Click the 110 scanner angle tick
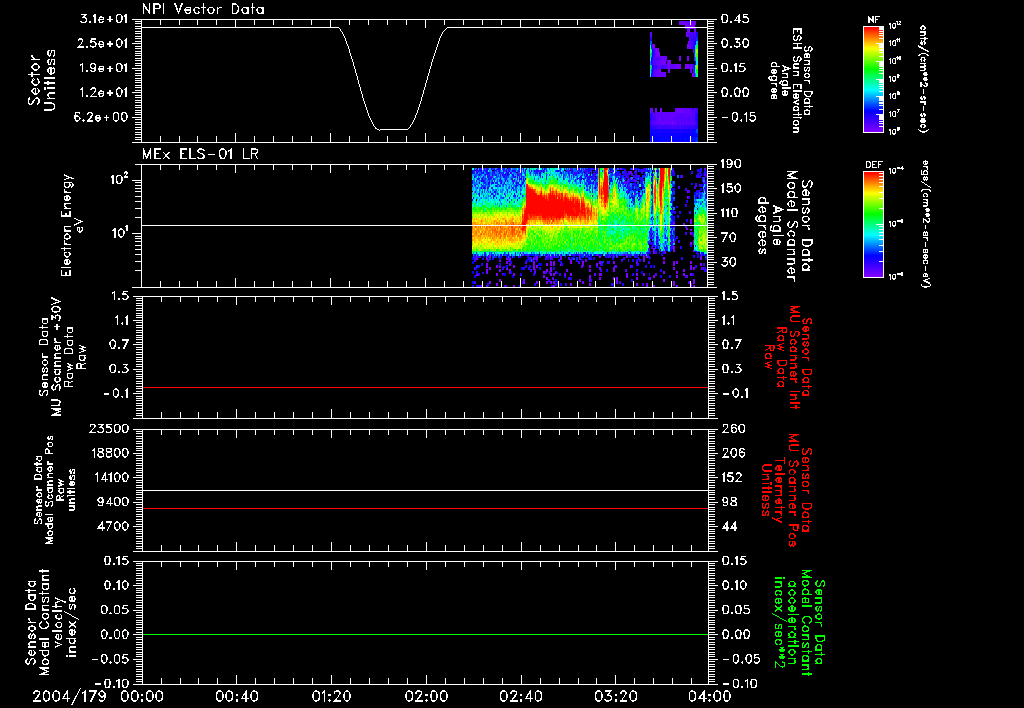The width and height of the screenshot is (1024, 708). click(731, 213)
